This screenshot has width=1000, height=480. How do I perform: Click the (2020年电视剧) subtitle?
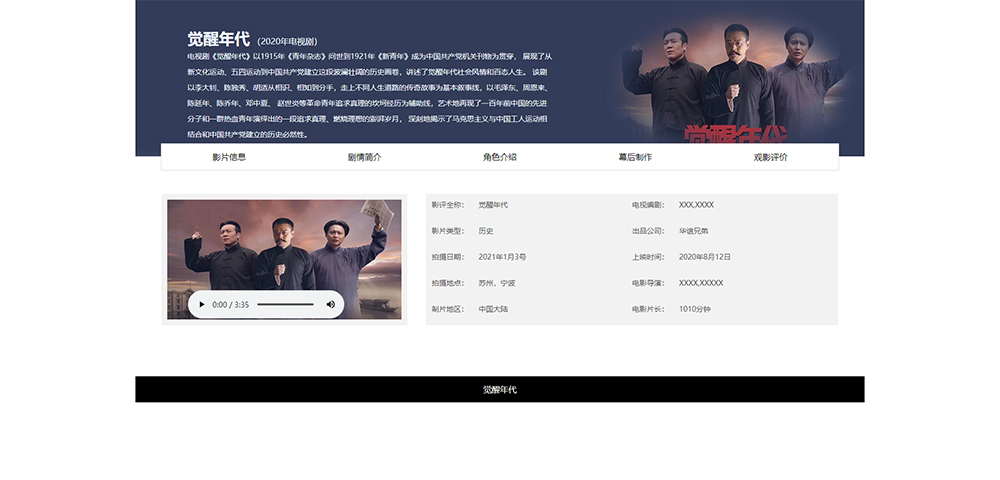[x=287, y=42]
